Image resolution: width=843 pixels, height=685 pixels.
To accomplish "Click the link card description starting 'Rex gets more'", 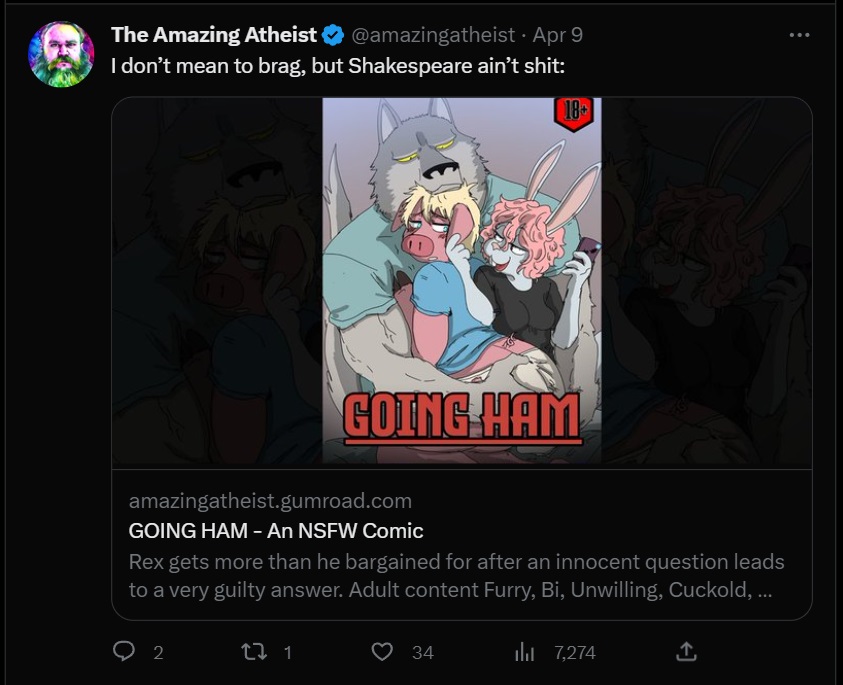I will click(456, 576).
